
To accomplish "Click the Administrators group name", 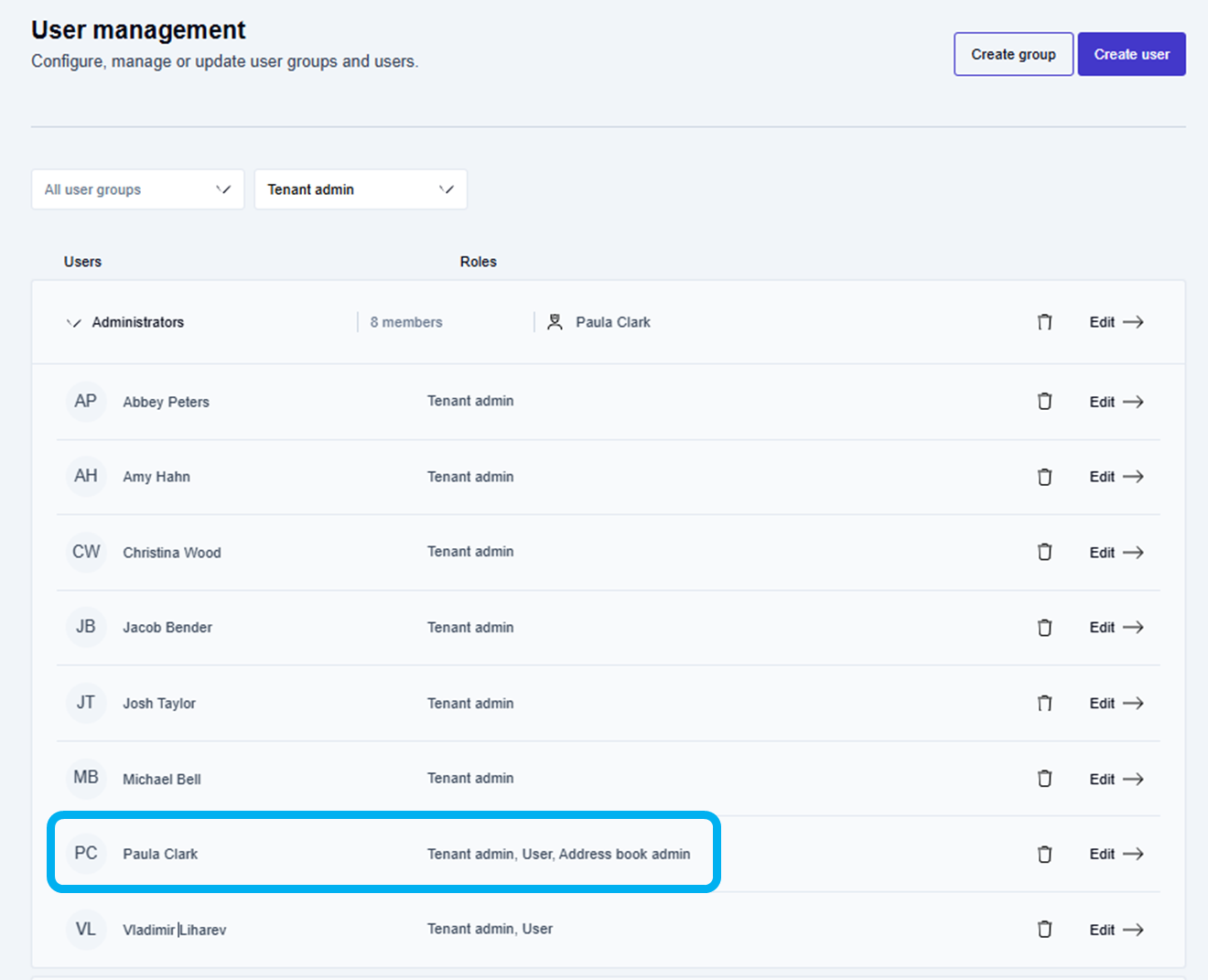I will pos(138,322).
